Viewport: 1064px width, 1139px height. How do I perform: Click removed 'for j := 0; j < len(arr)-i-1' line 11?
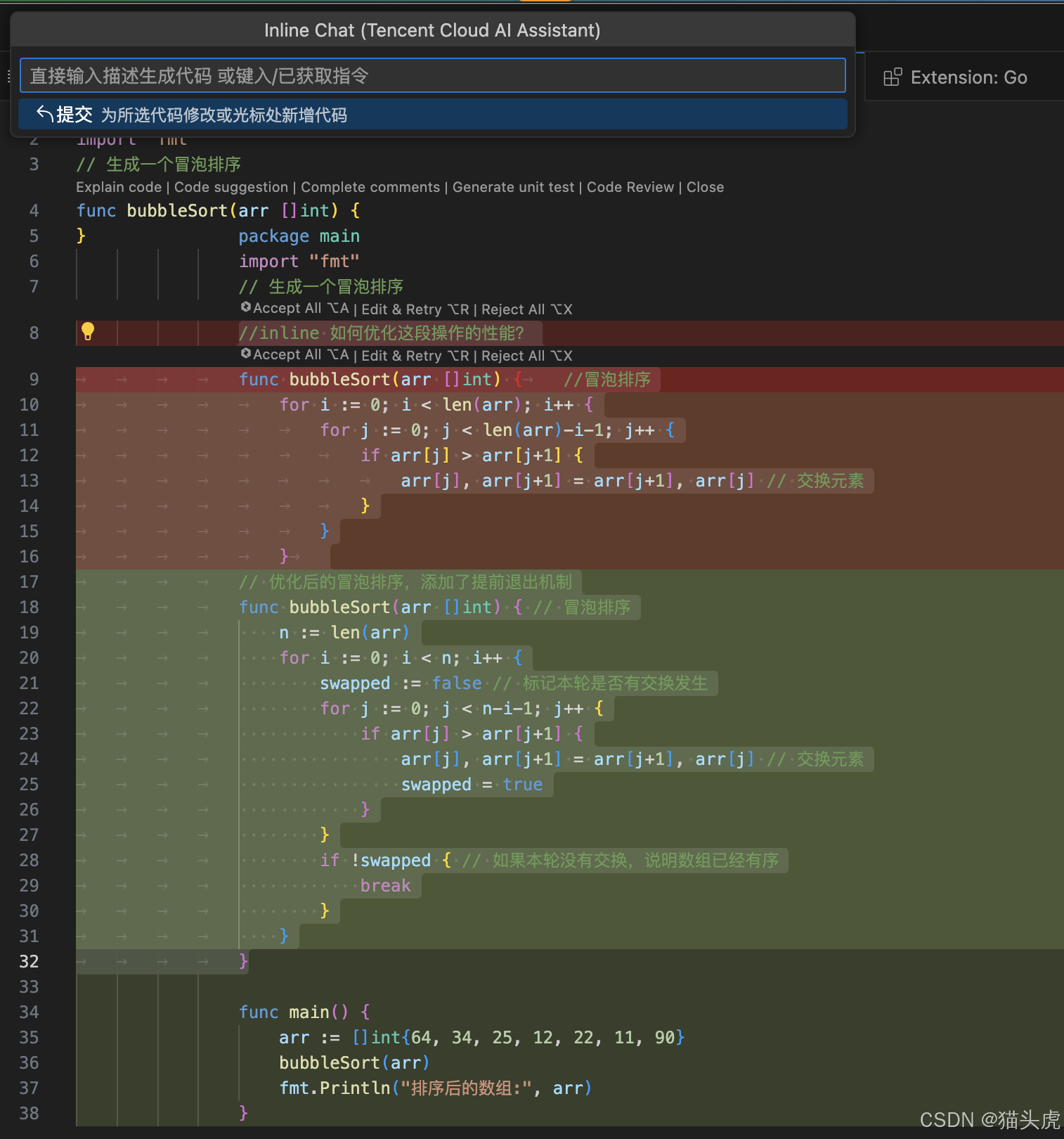(x=498, y=430)
